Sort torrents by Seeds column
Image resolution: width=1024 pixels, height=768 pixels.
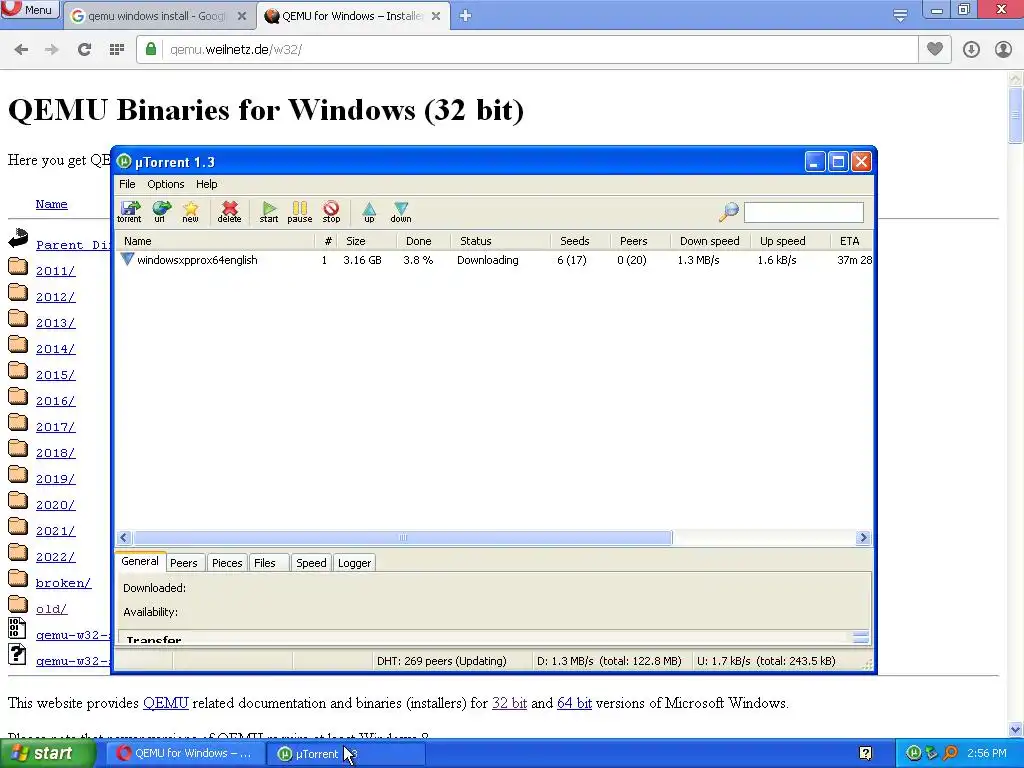tap(580, 241)
